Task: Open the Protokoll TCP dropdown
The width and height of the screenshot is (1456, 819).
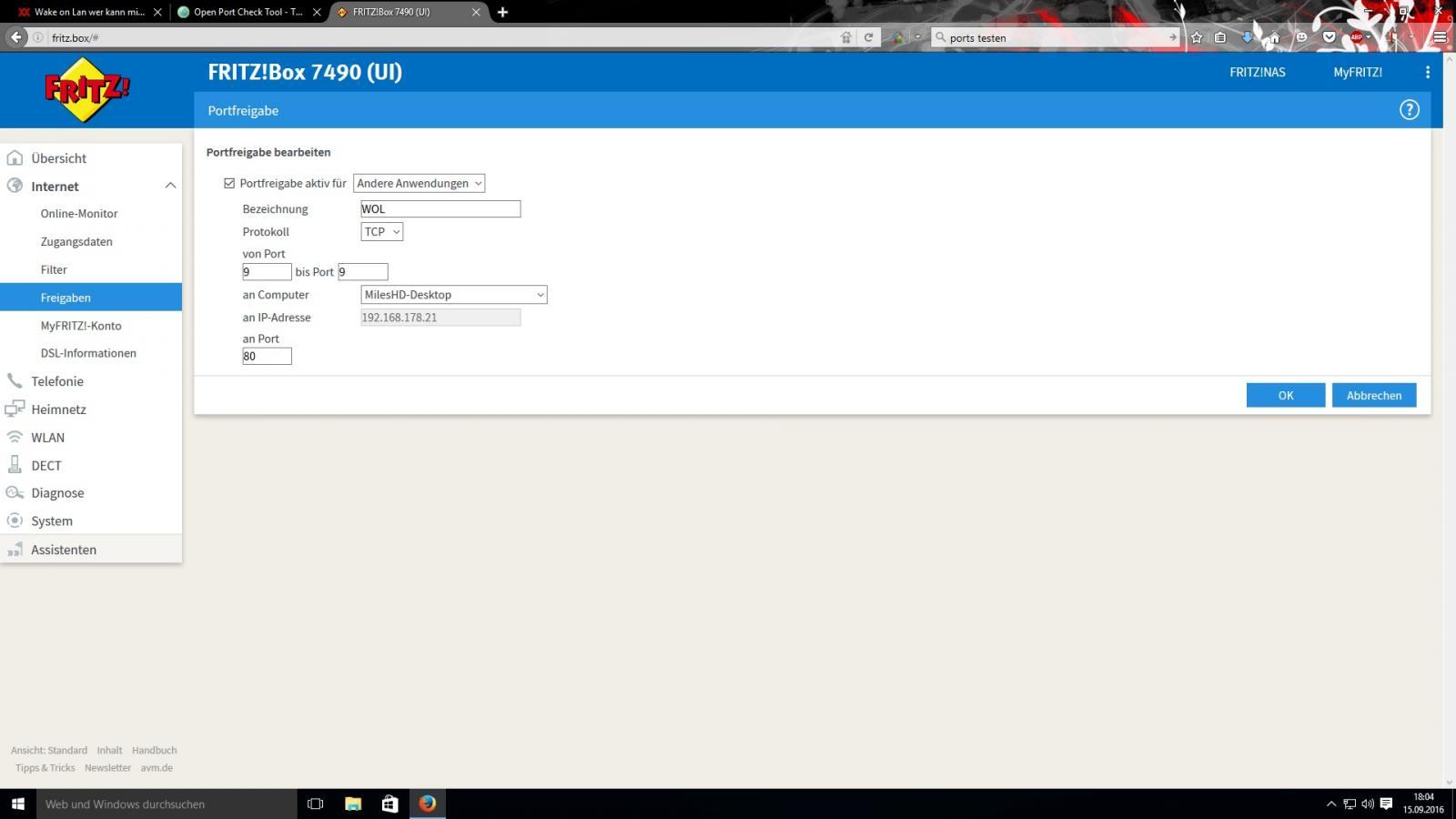Action: (382, 232)
